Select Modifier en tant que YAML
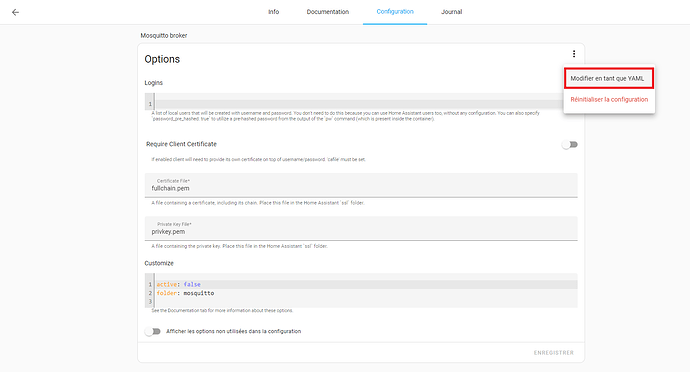Image resolution: width=690 pixels, height=372 pixels. point(609,78)
